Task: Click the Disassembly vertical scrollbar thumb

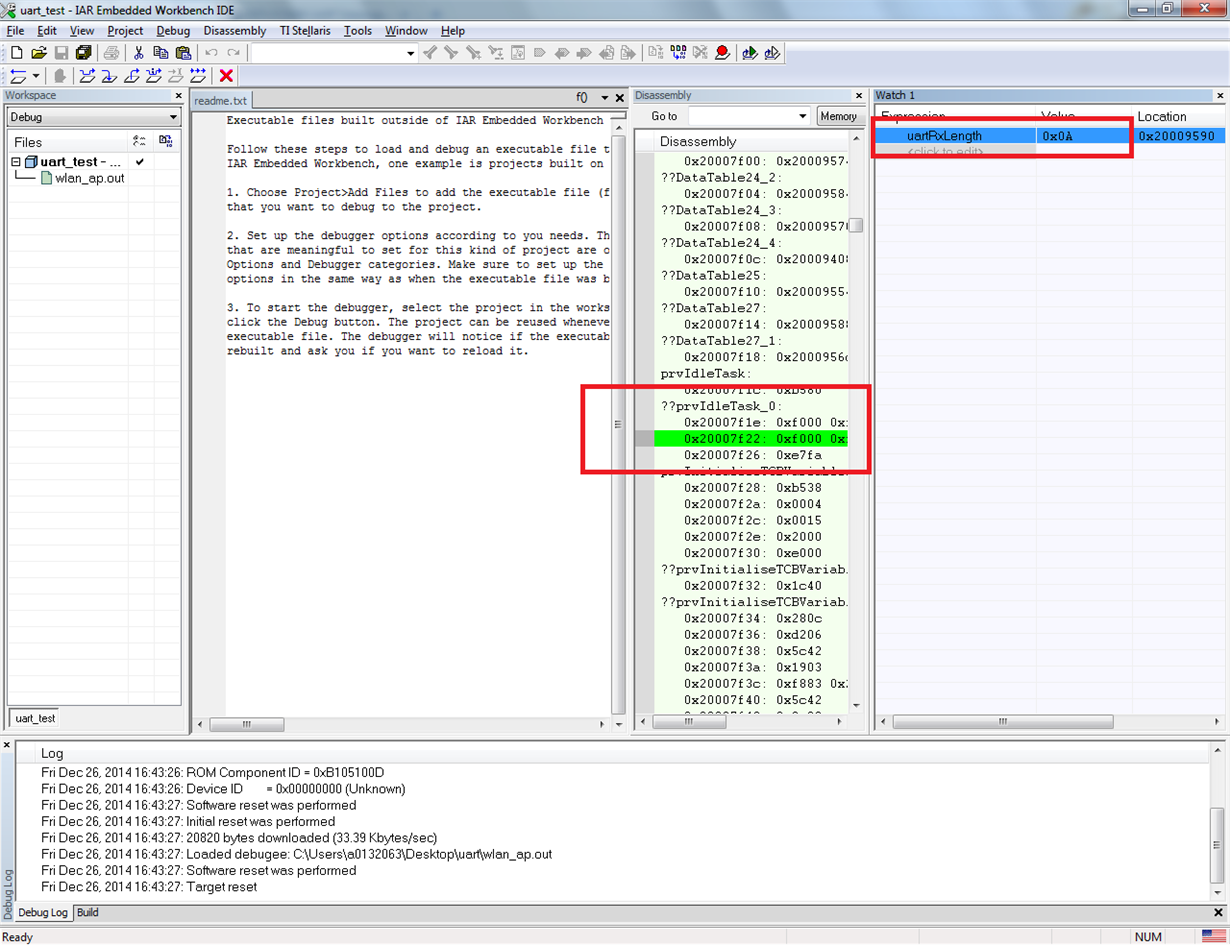Action: [x=856, y=226]
